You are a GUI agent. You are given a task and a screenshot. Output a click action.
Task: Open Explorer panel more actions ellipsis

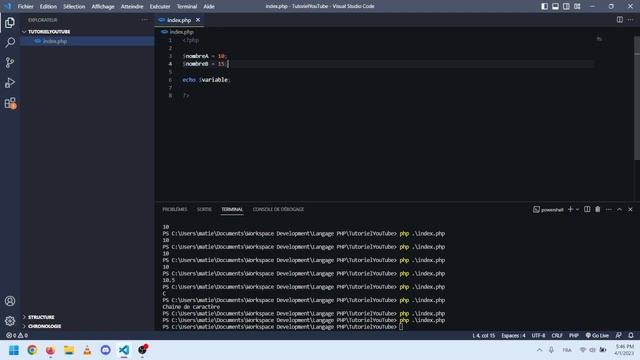[x=145, y=20]
